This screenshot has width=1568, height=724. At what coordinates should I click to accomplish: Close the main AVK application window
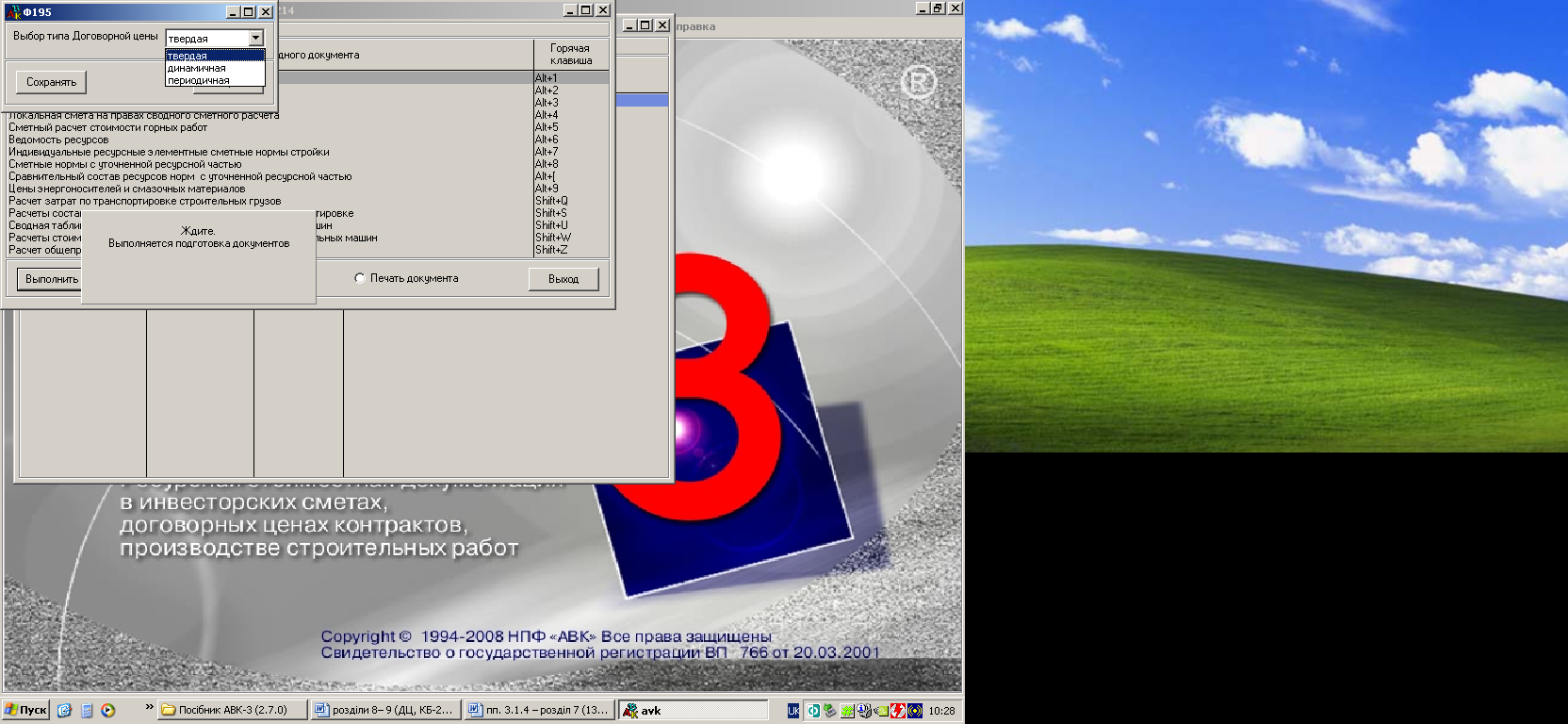pos(955,8)
